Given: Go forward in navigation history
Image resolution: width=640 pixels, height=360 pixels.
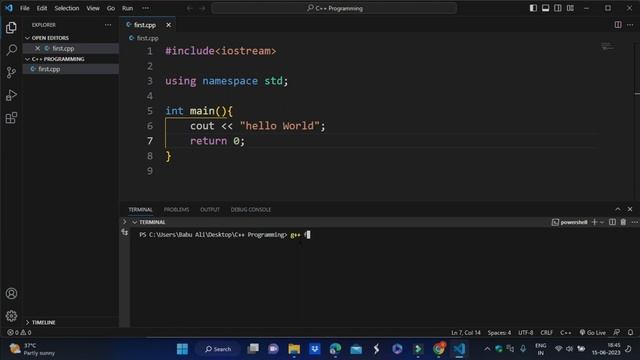Looking at the screenshot, I should point(202,8).
